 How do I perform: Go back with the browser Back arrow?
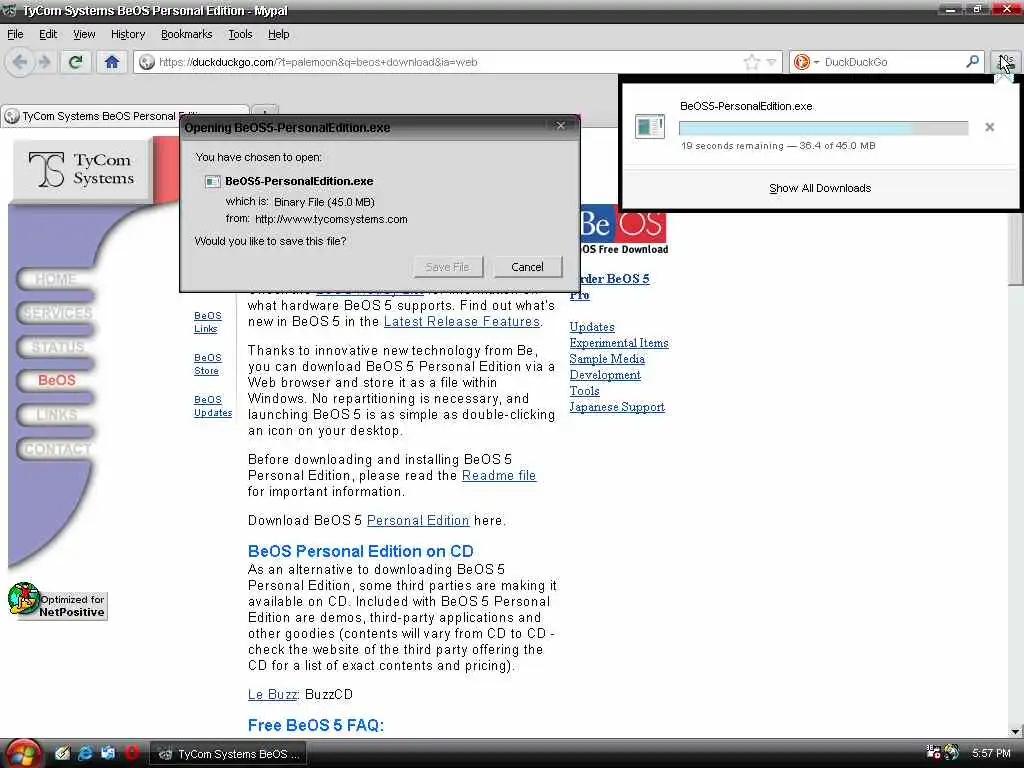coord(20,62)
